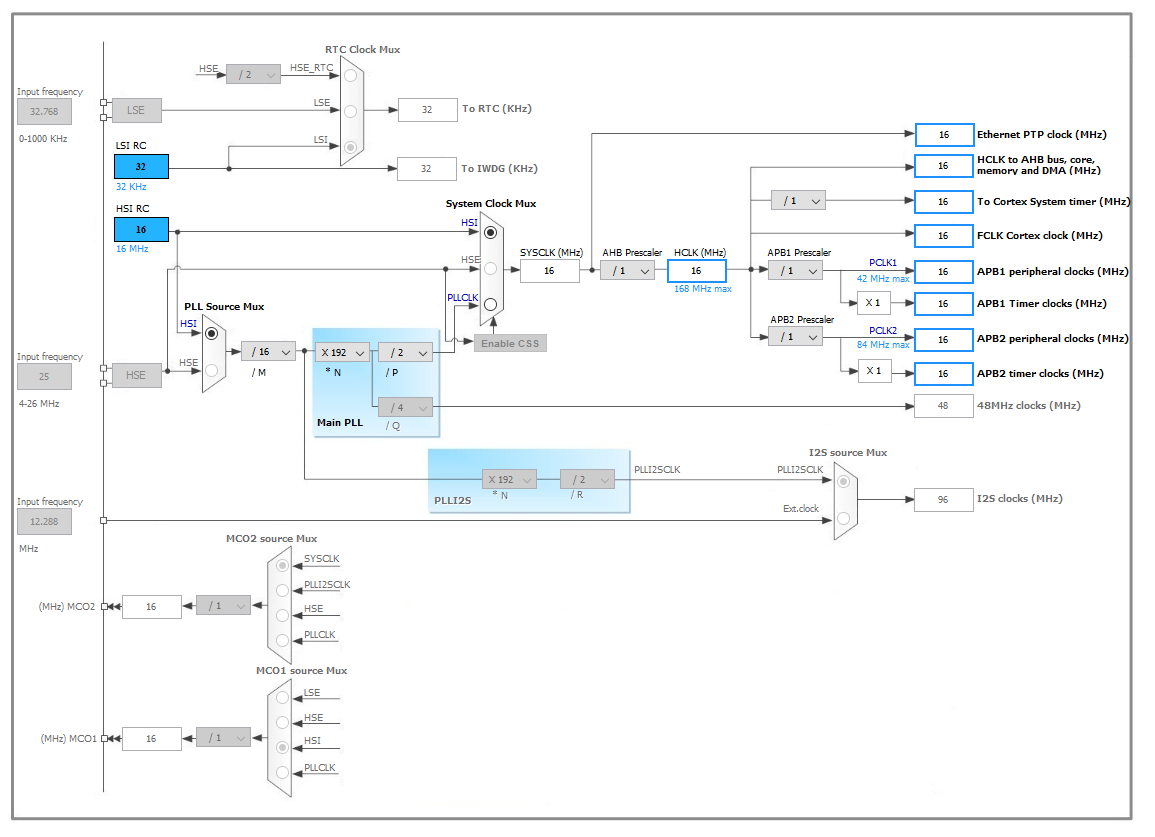
Task: Click the MCO1 output 16 value box
Action: click(x=152, y=738)
